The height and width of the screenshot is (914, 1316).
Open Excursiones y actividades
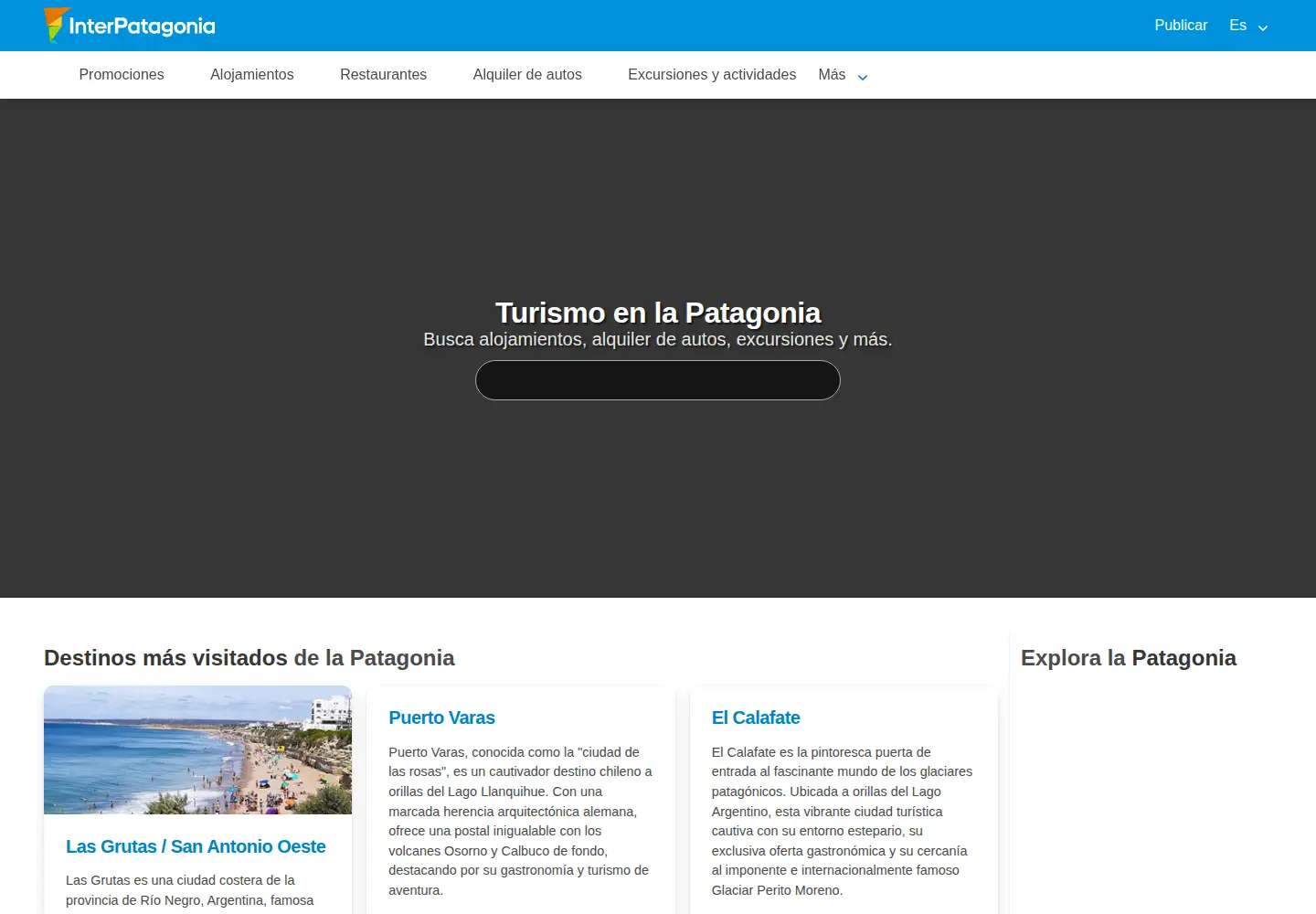point(712,75)
